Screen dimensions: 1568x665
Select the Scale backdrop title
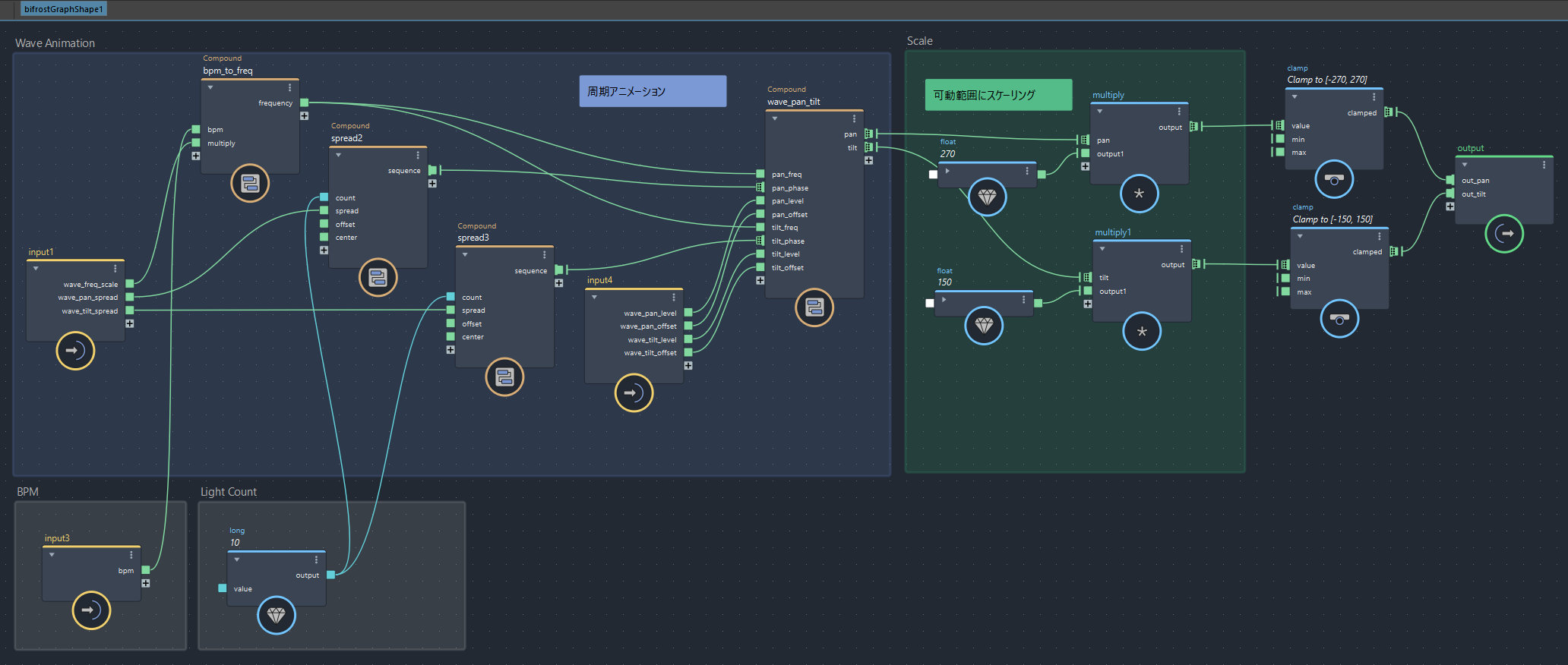coord(919,41)
